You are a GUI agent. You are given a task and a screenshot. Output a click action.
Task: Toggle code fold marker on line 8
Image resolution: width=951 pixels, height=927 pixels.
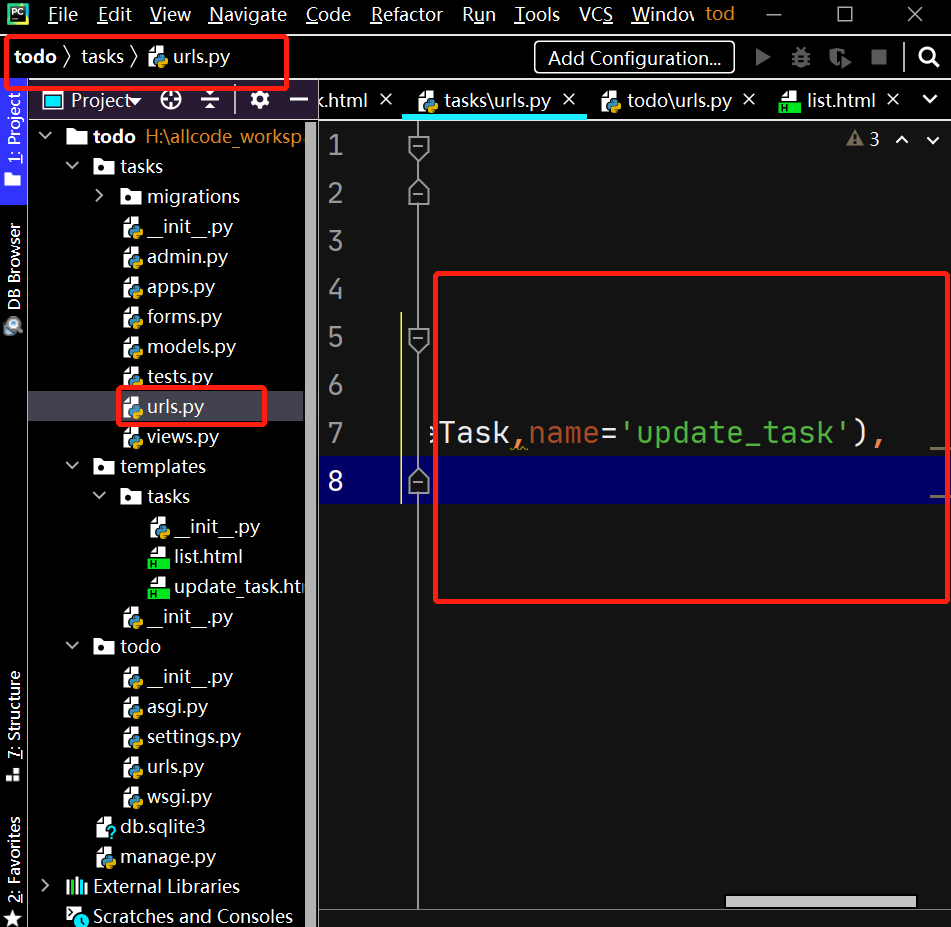pos(418,481)
